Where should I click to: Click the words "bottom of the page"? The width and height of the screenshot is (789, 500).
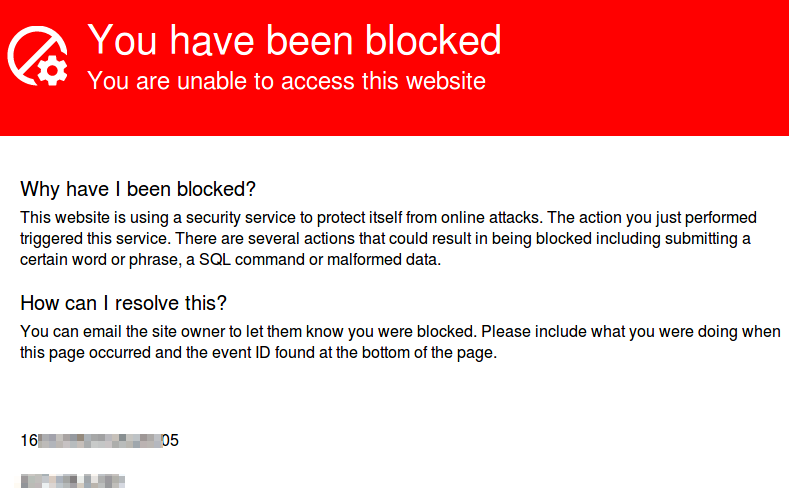427,353
